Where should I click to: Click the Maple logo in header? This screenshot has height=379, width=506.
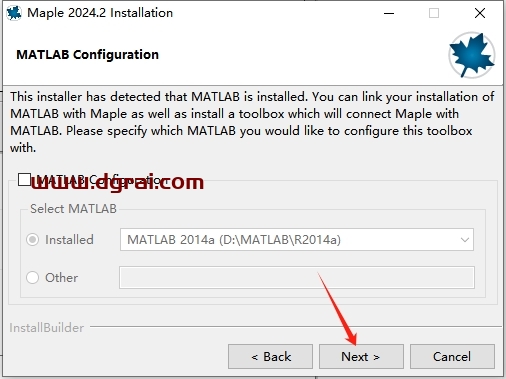471,55
